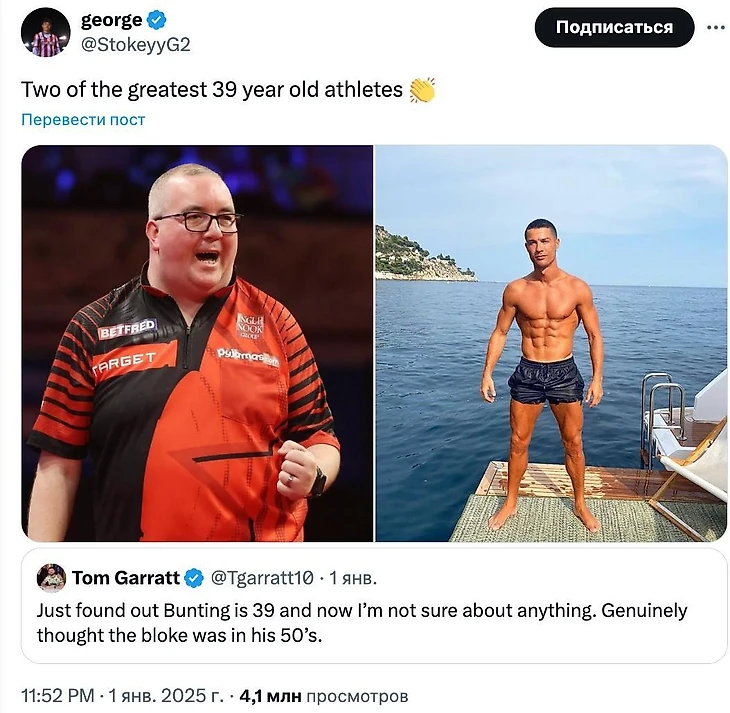This screenshot has height=713, width=730.
Task: Click george's blue verified badge
Action: click(x=157, y=20)
